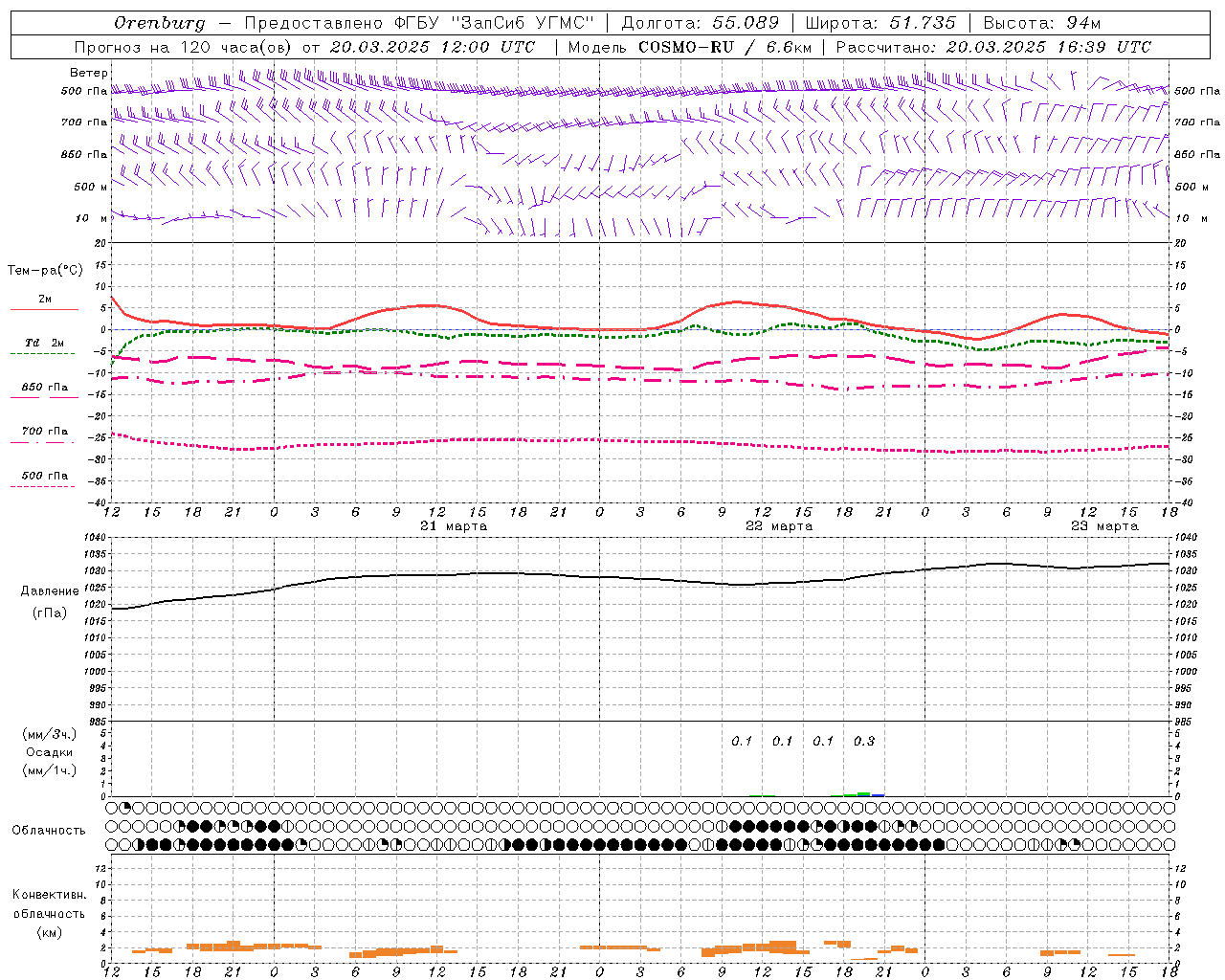Click the Долгота: 55.089 longitude value

(701, 23)
